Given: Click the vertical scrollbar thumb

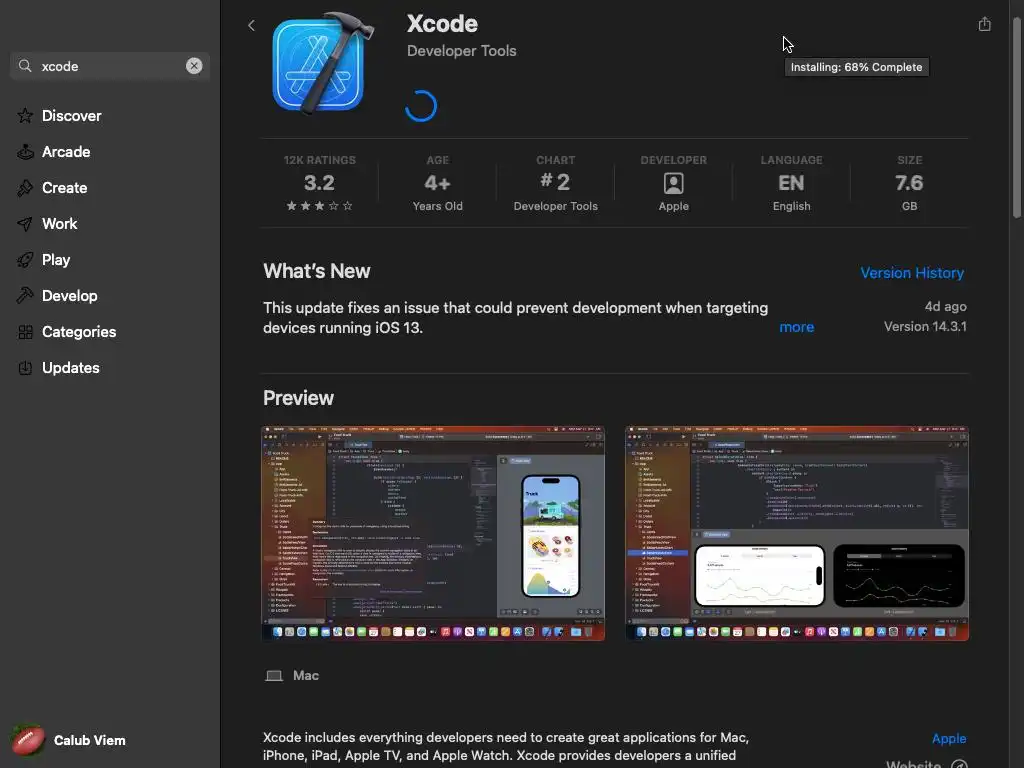Looking at the screenshot, I should (1016, 118).
